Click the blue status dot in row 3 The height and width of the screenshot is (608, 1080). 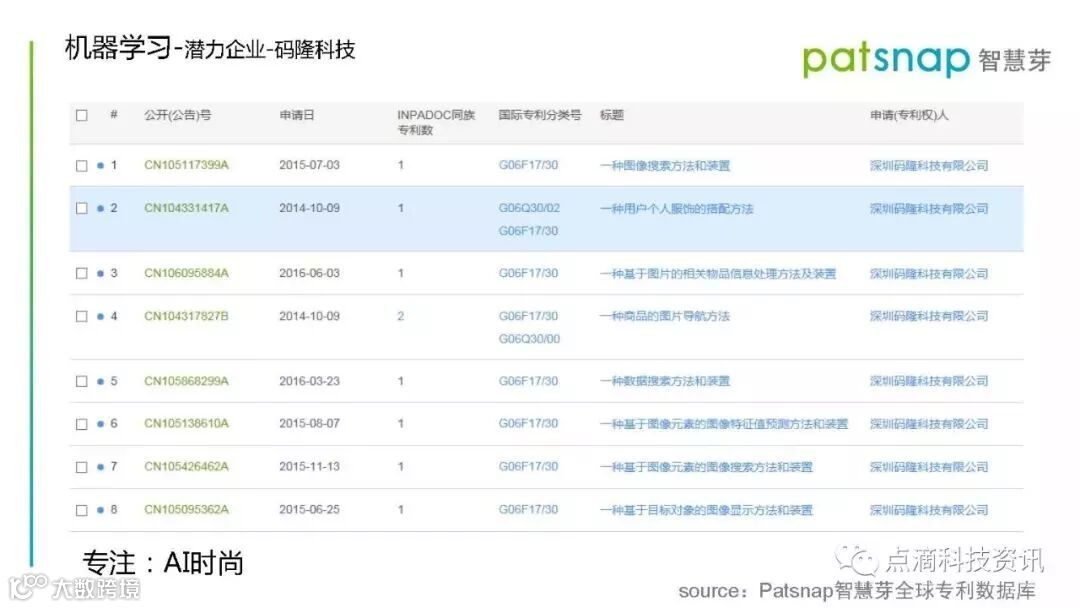101,273
